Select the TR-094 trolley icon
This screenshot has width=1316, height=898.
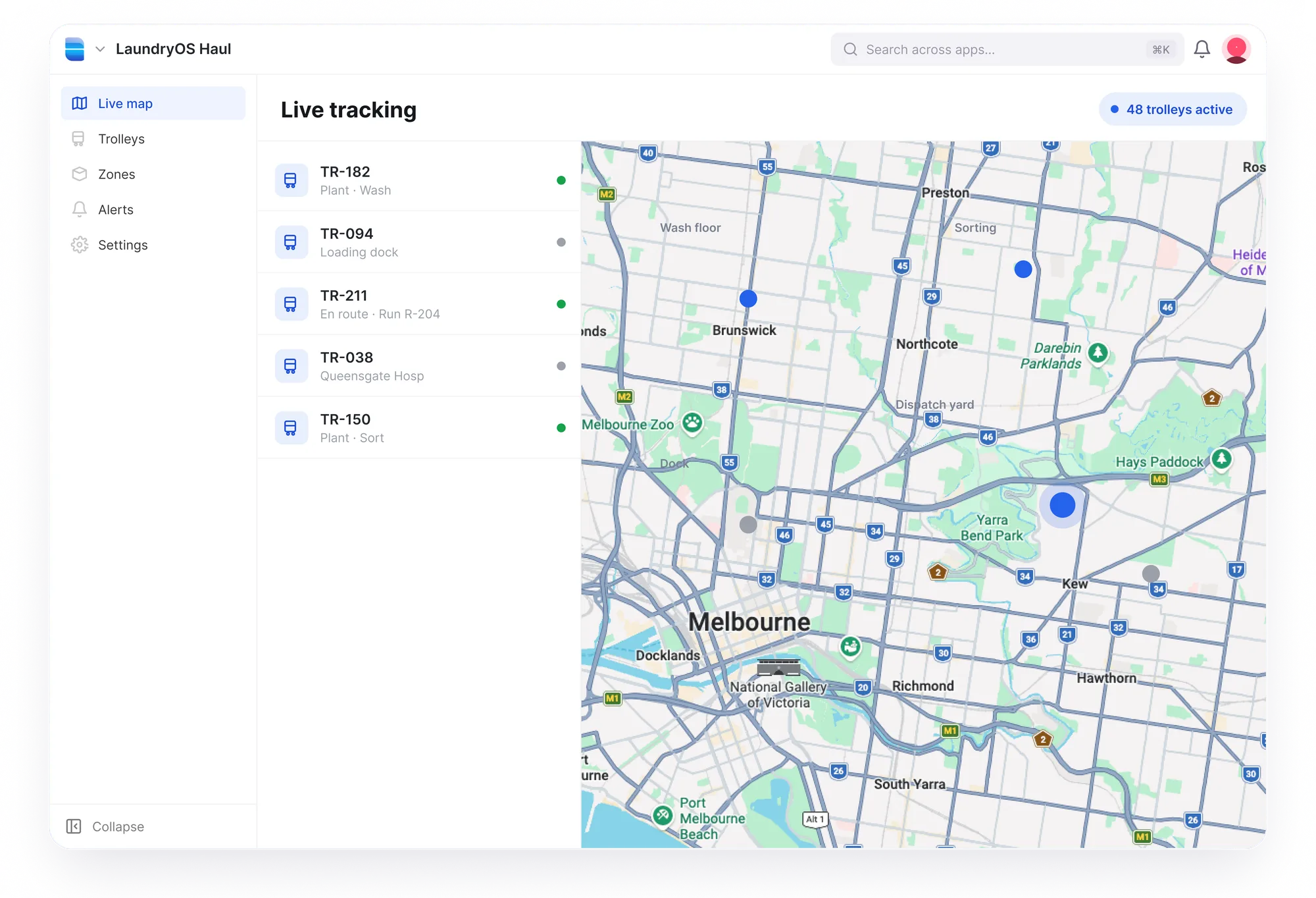coord(291,242)
